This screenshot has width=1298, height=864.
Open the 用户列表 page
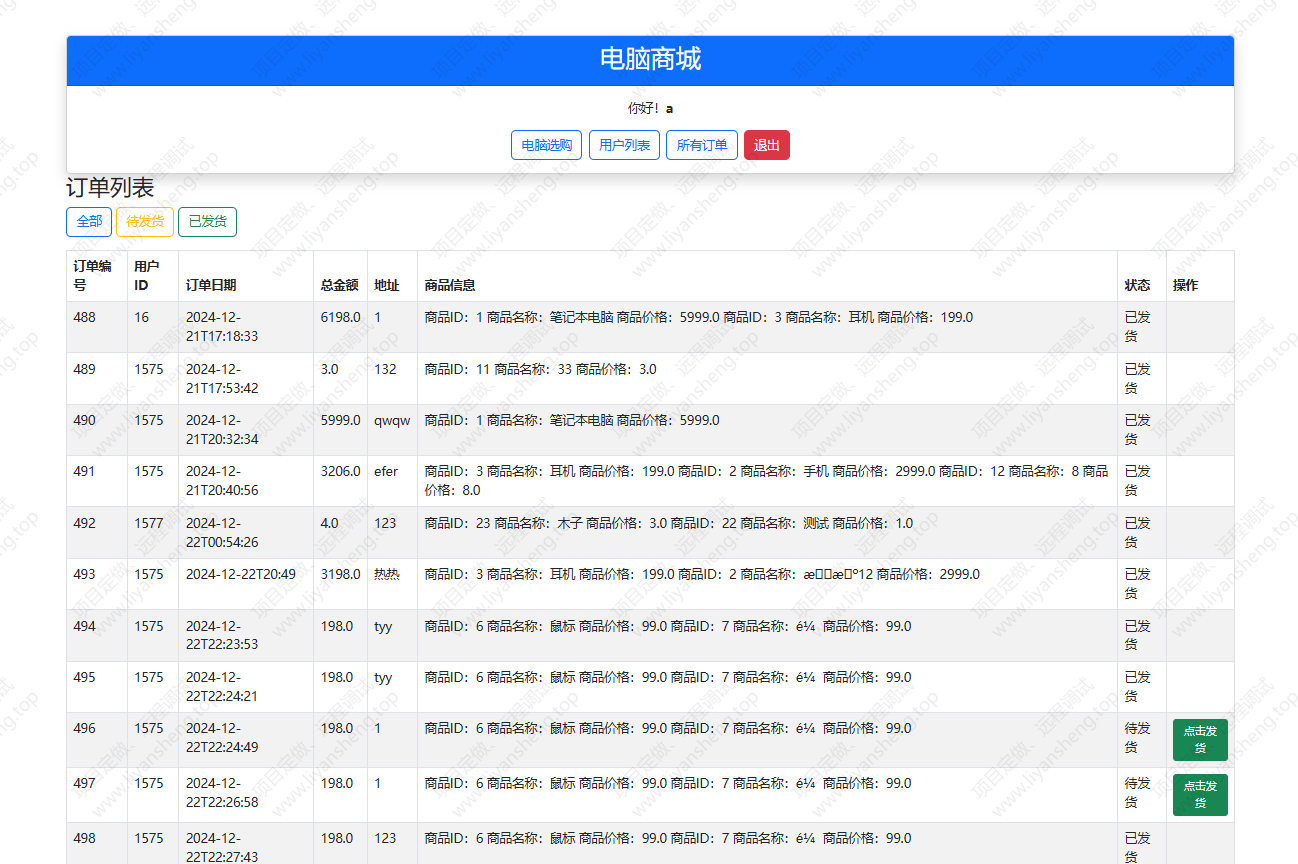point(624,145)
